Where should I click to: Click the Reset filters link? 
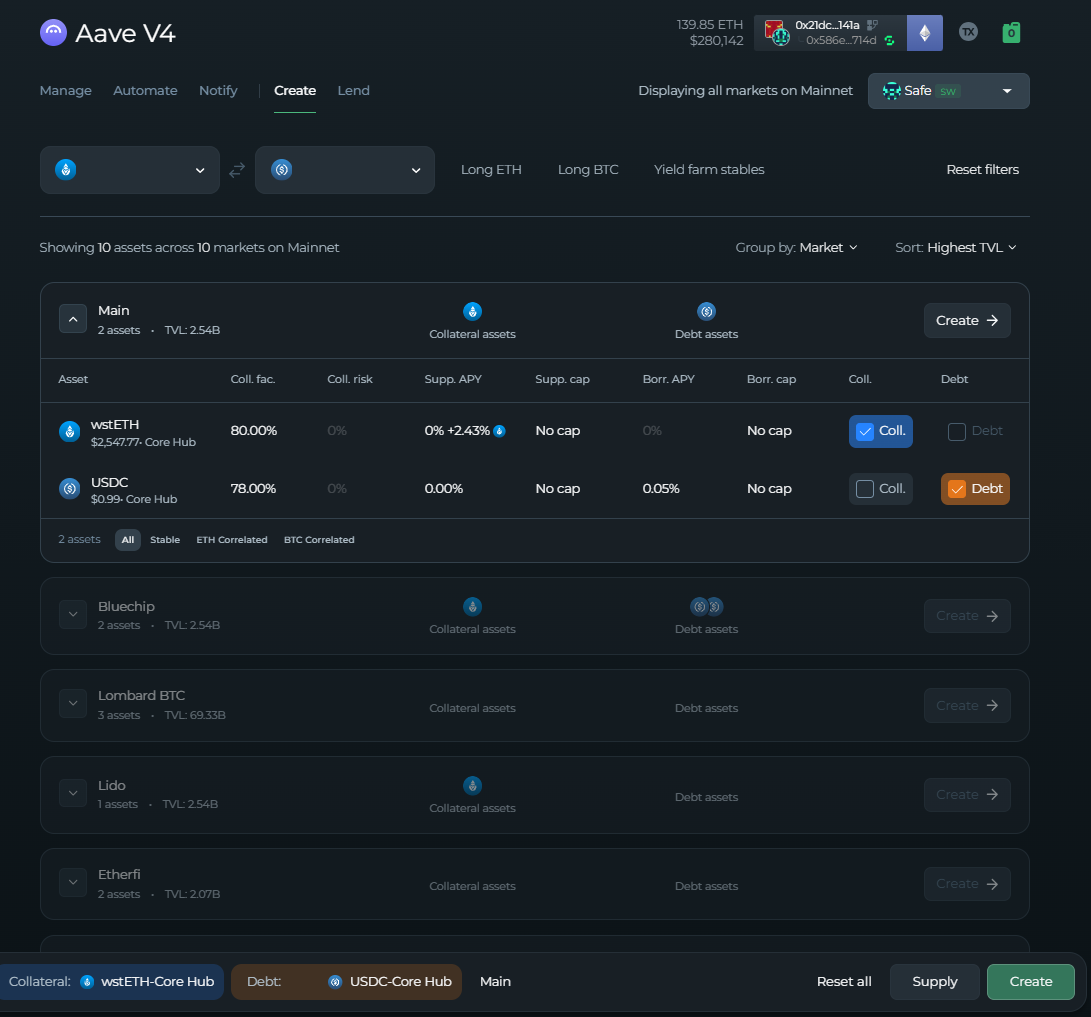point(982,170)
